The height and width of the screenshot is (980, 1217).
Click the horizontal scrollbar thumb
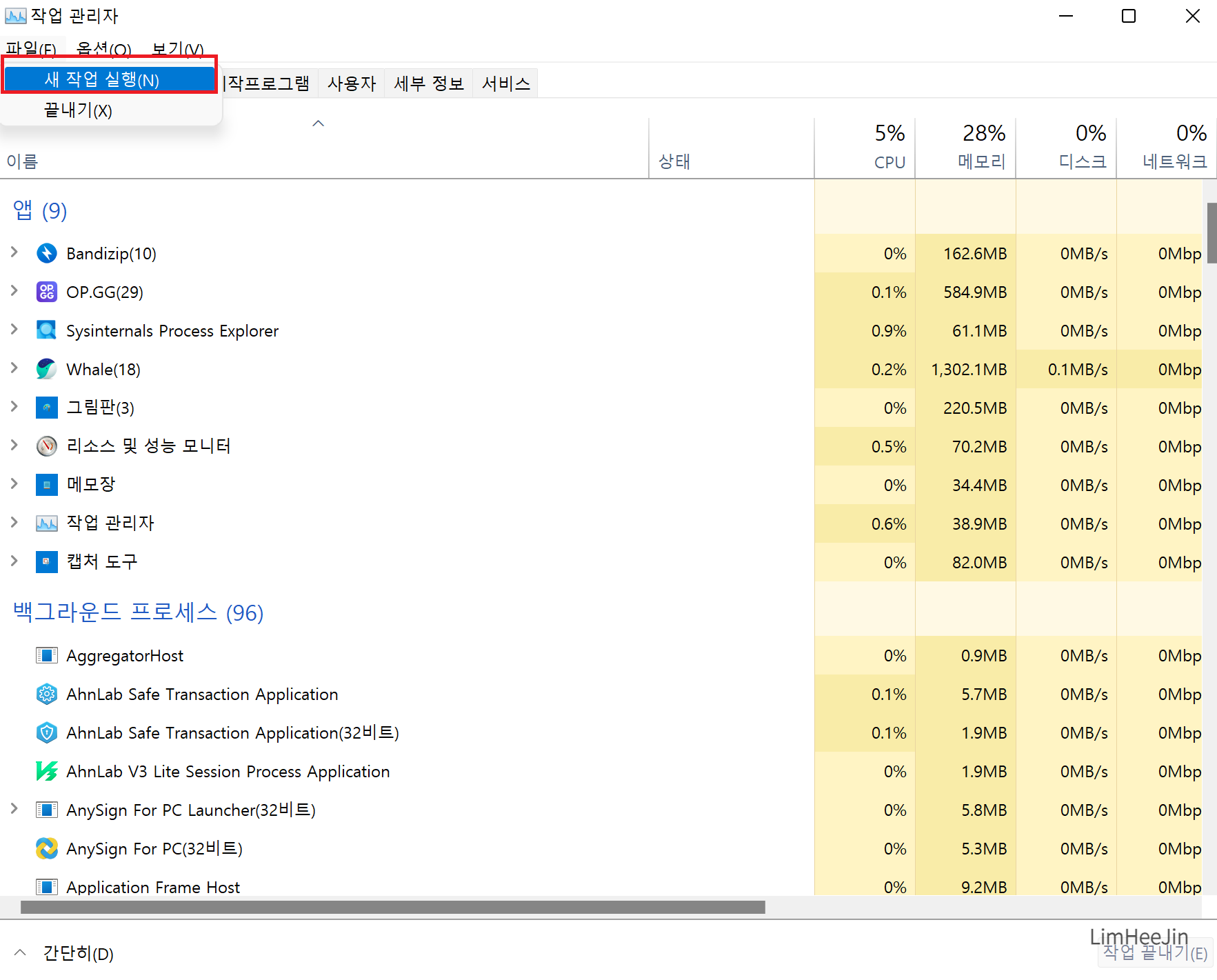393,907
